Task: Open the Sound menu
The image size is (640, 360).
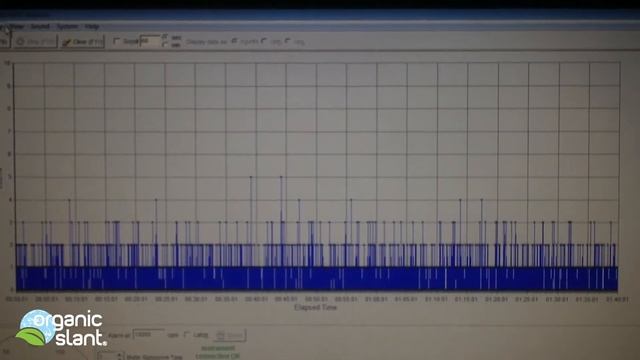Action: click(x=40, y=27)
